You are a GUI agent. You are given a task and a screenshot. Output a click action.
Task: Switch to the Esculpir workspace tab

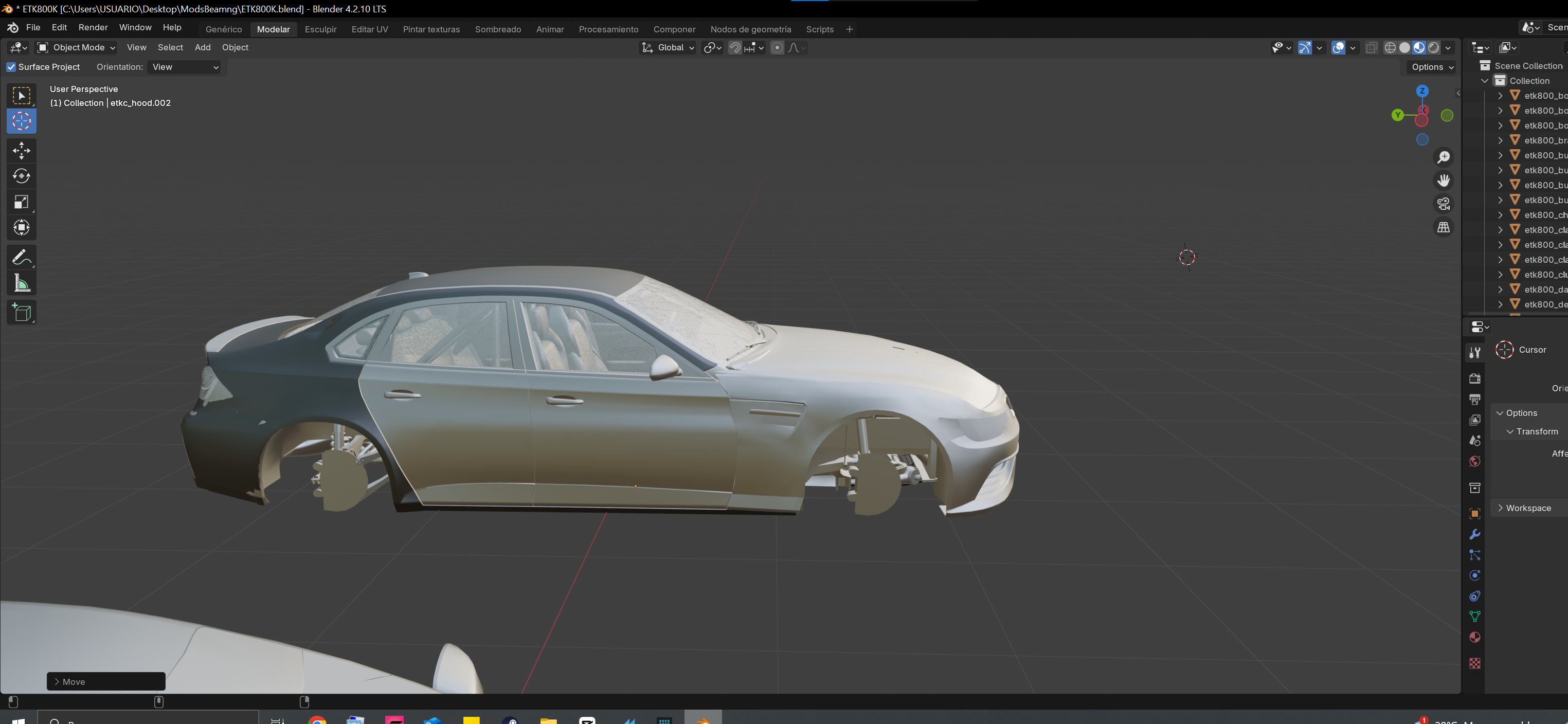click(x=320, y=29)
